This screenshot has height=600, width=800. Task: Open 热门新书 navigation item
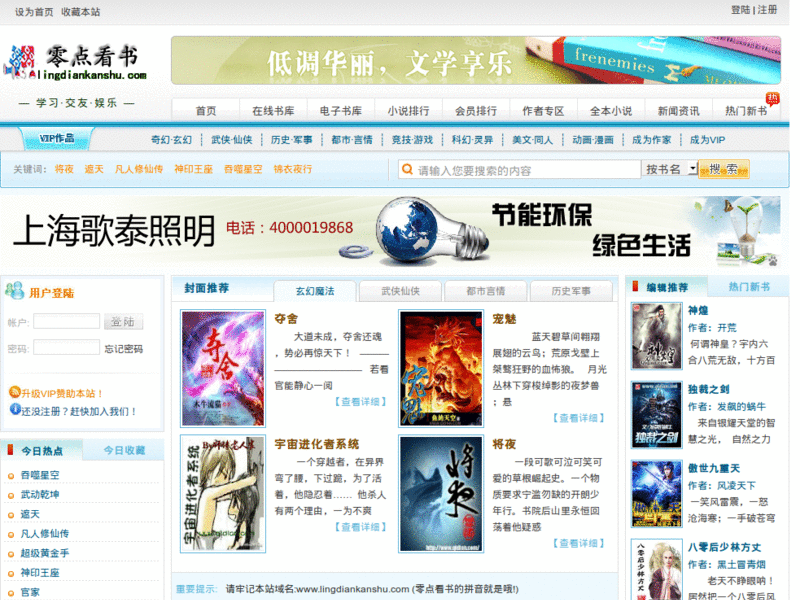click(746, 111)
